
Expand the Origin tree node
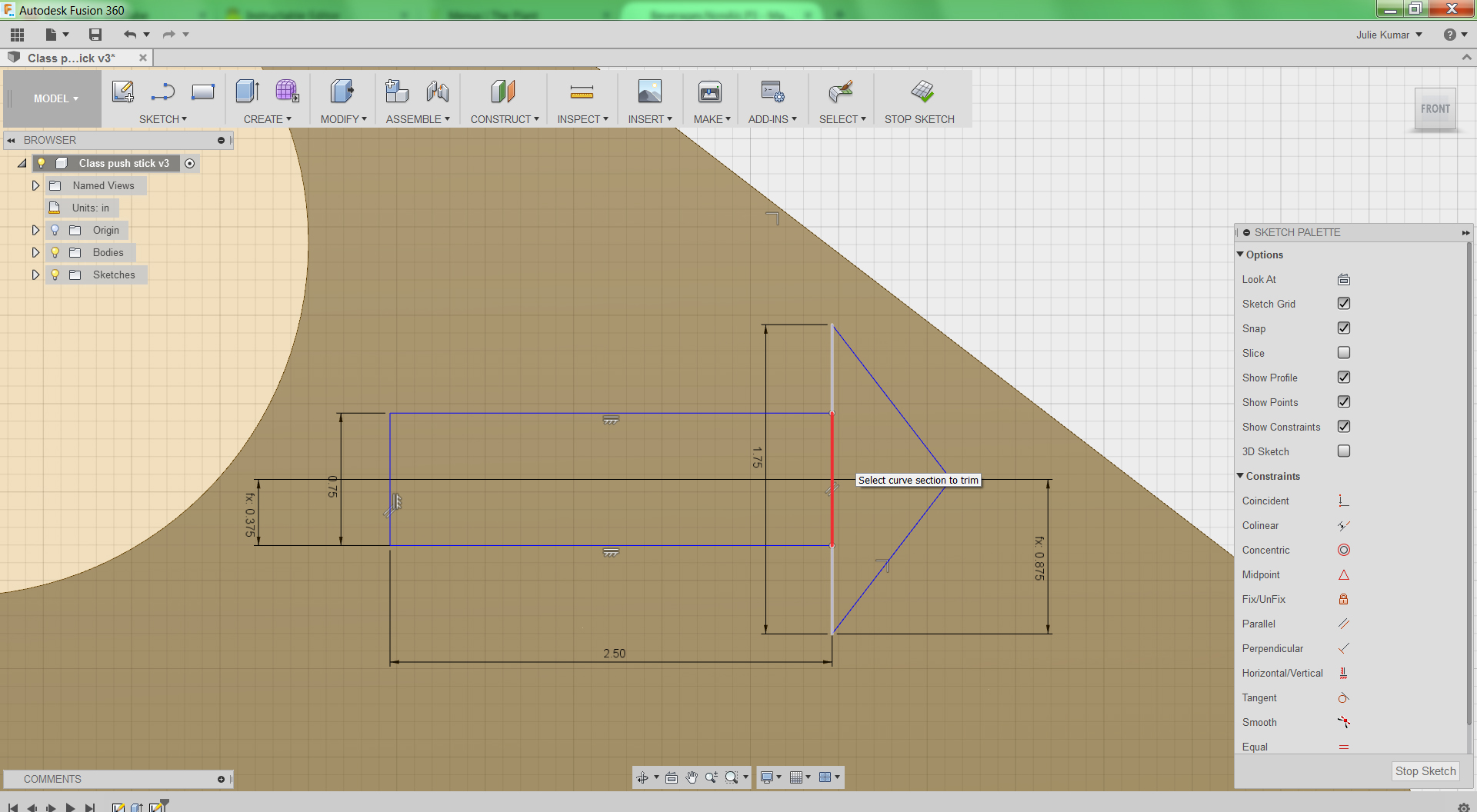coord(35,230)
